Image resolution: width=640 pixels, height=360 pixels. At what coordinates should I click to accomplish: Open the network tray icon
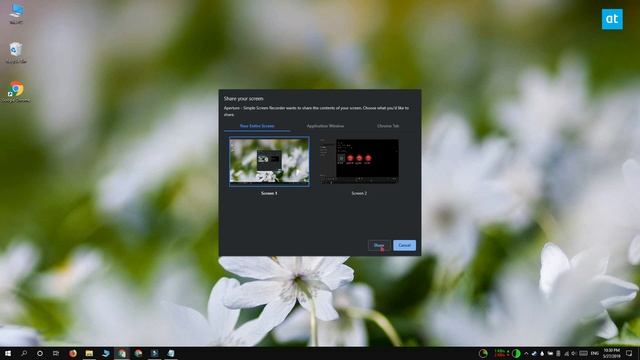tap(567, 353)
